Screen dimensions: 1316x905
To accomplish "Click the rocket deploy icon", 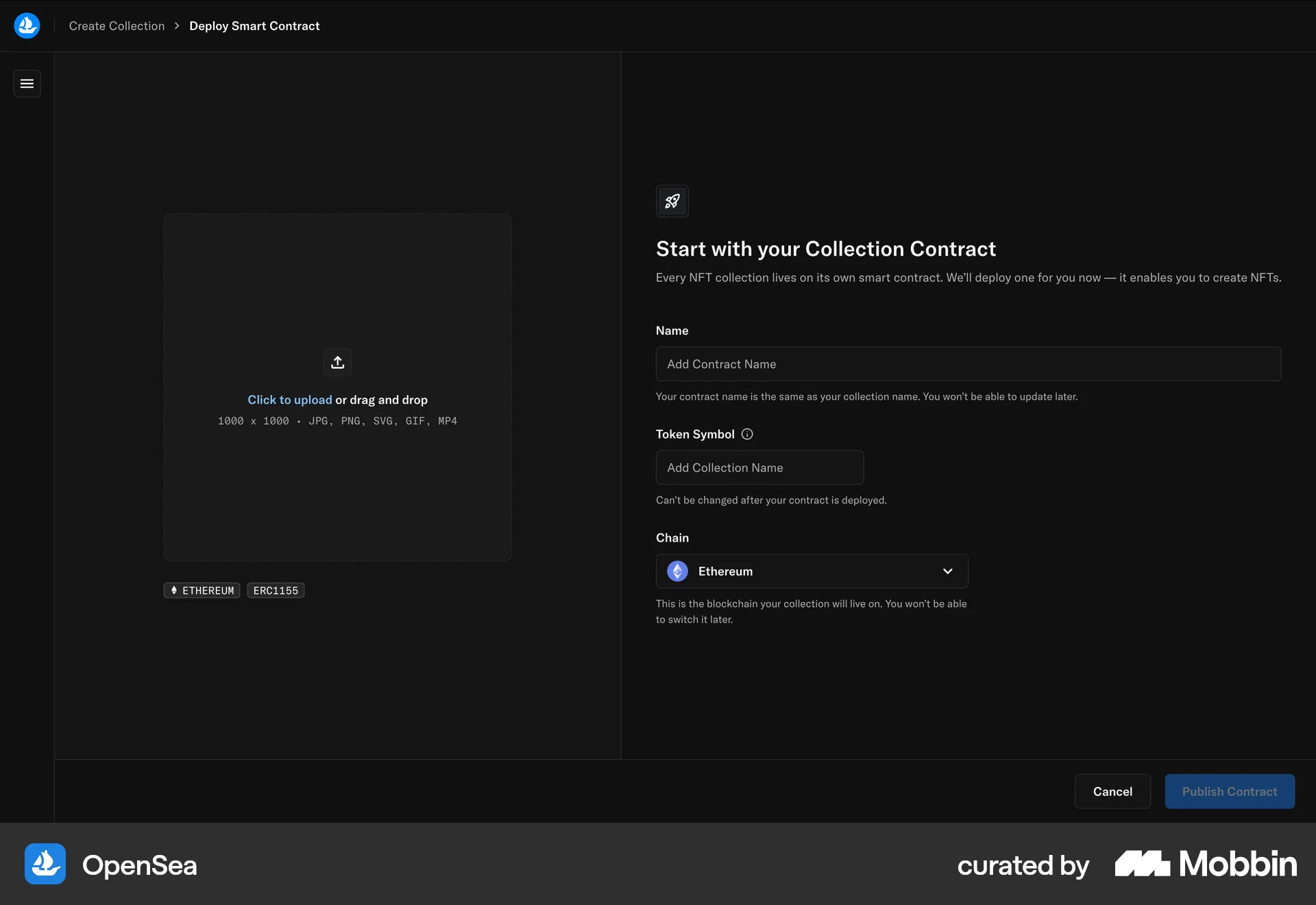I will (x=672, y=201).
